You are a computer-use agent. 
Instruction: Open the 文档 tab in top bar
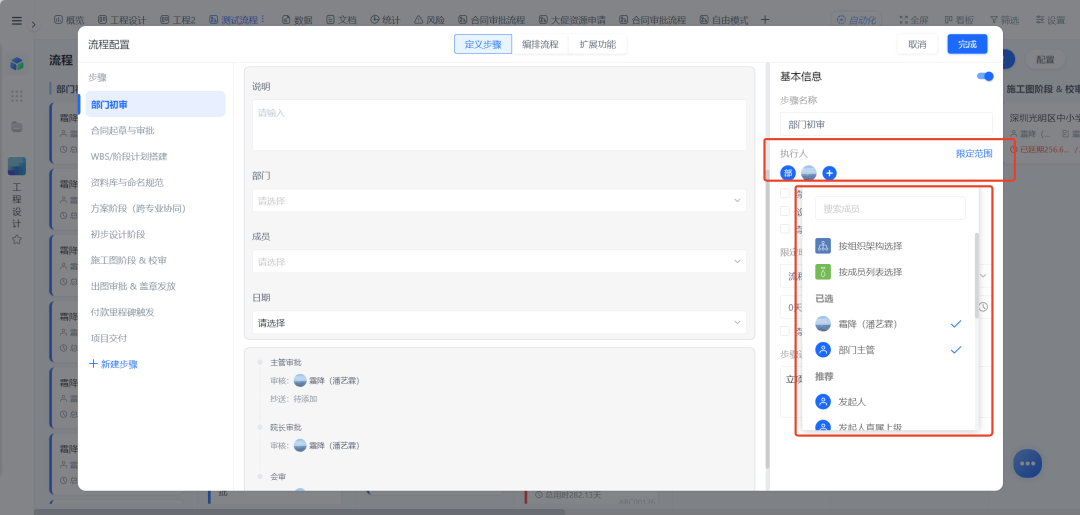point(342,20)
